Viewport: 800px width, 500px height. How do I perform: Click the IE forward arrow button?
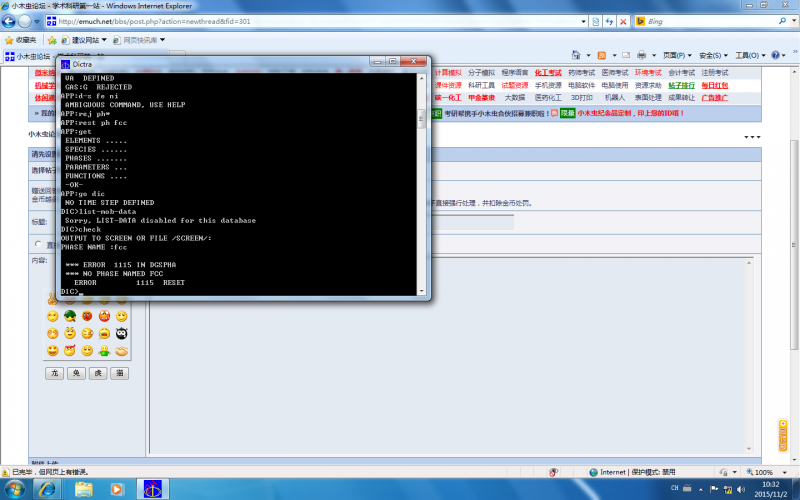pos(24,21)
